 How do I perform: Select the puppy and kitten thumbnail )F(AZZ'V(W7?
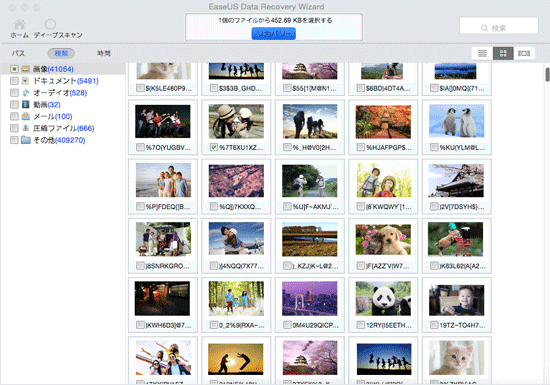coord(383,239)
